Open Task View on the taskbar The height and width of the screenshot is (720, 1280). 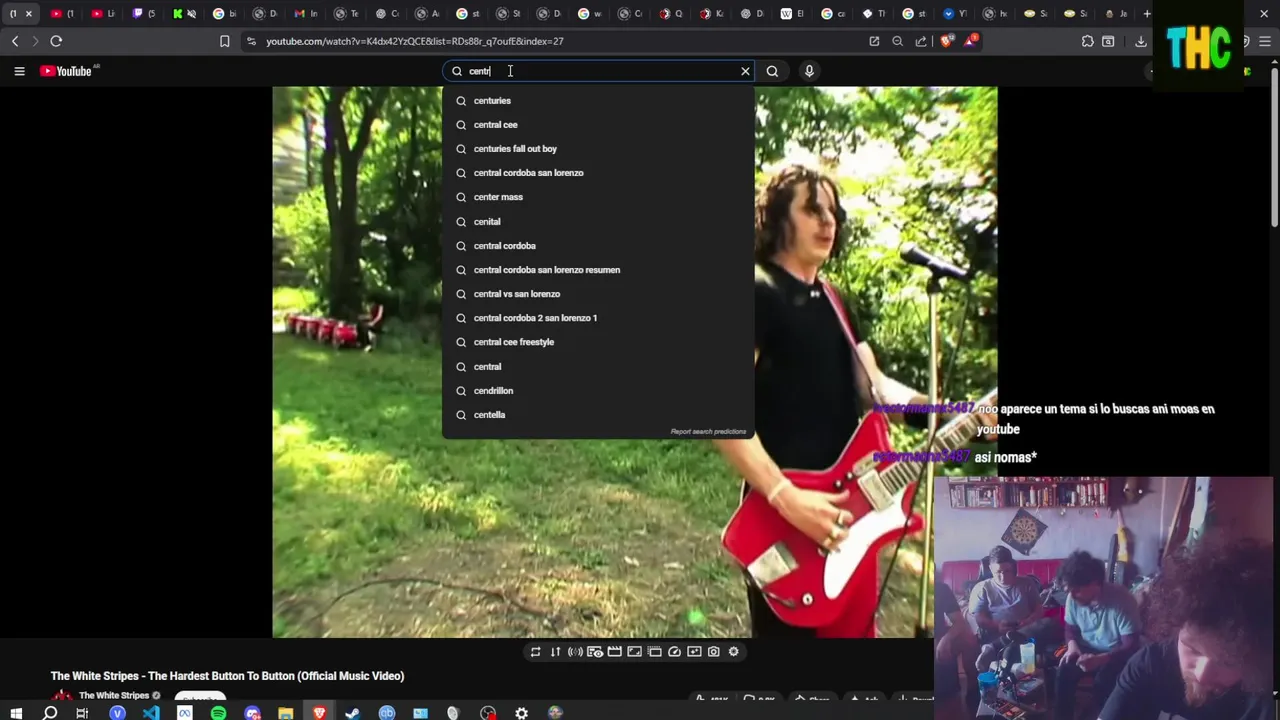82,713
